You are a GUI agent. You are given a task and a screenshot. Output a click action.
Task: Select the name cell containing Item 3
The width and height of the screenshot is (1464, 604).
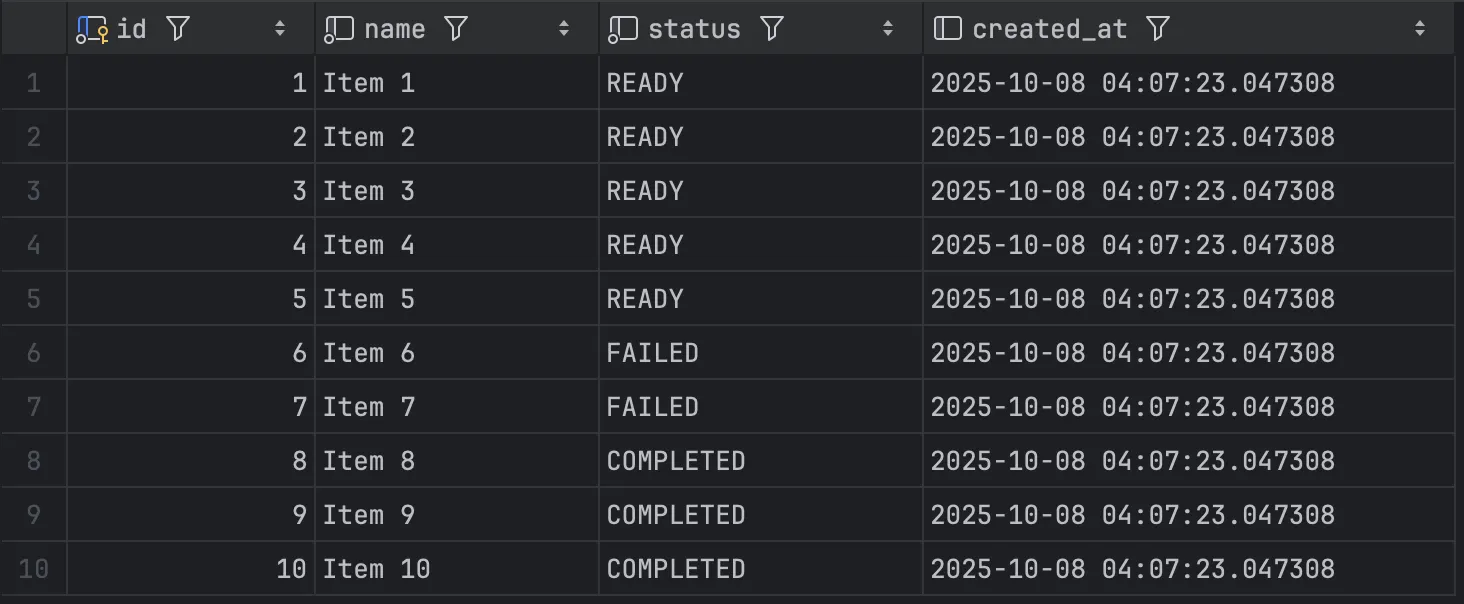[368, 191]
